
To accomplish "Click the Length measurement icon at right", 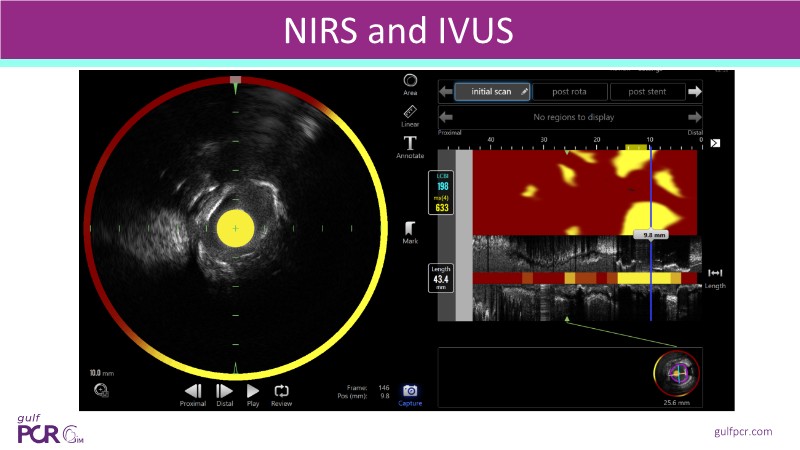I will (x=715, y=273).
